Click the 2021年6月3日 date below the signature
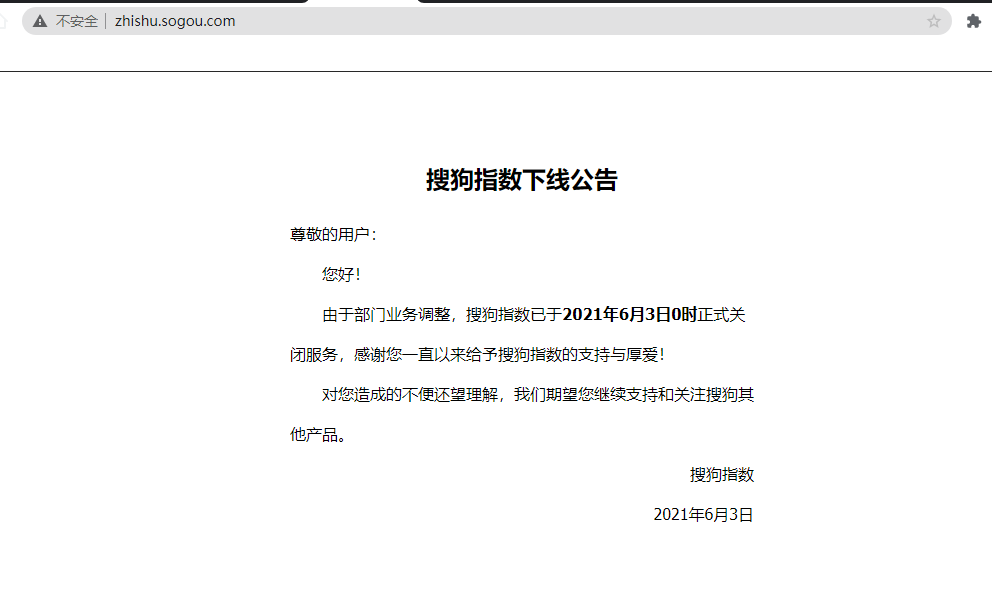The height and width of the screenshot is (609, 992). point(702,515)
